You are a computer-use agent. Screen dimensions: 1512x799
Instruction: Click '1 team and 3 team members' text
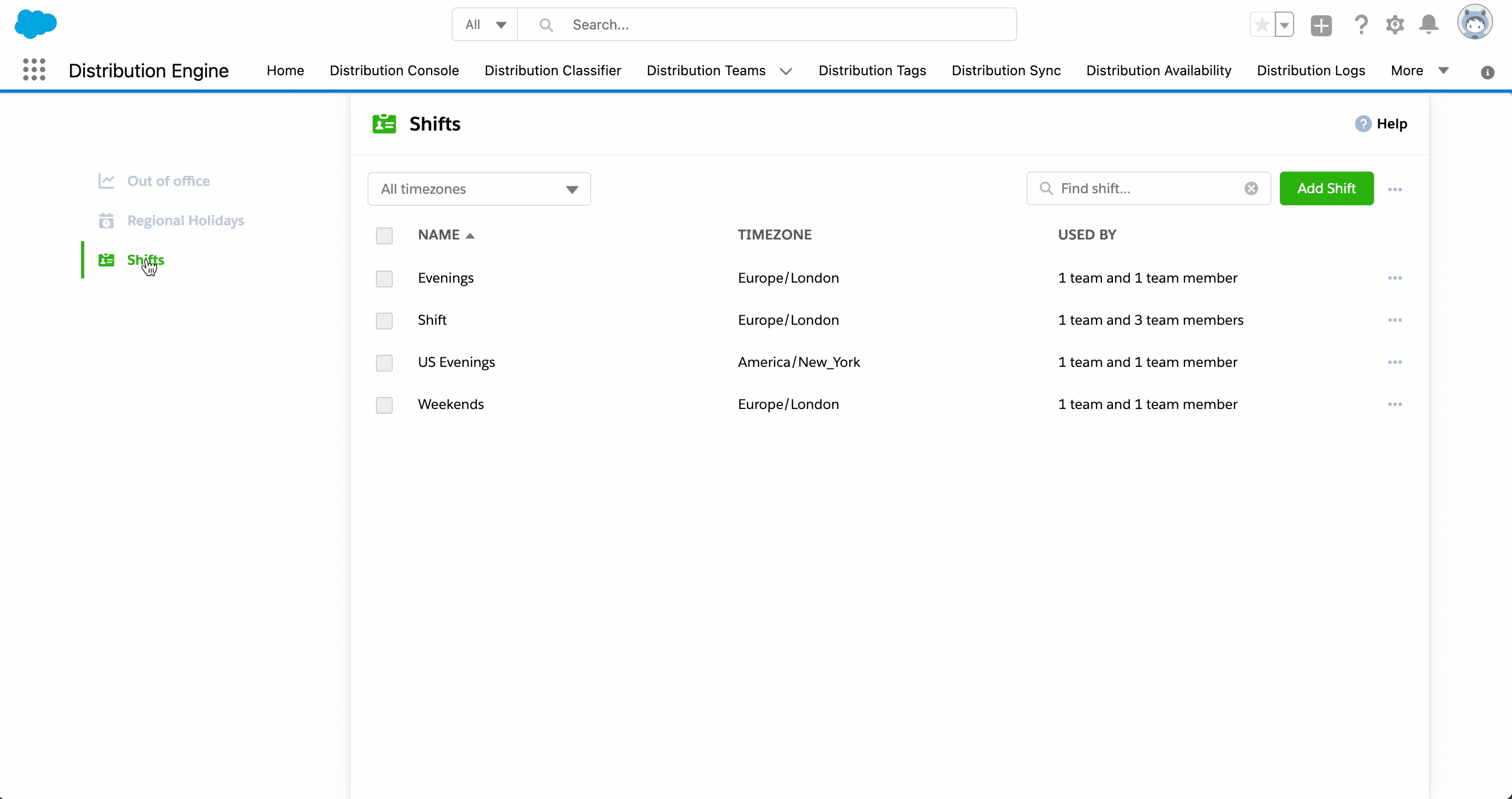coord(1150,321)
